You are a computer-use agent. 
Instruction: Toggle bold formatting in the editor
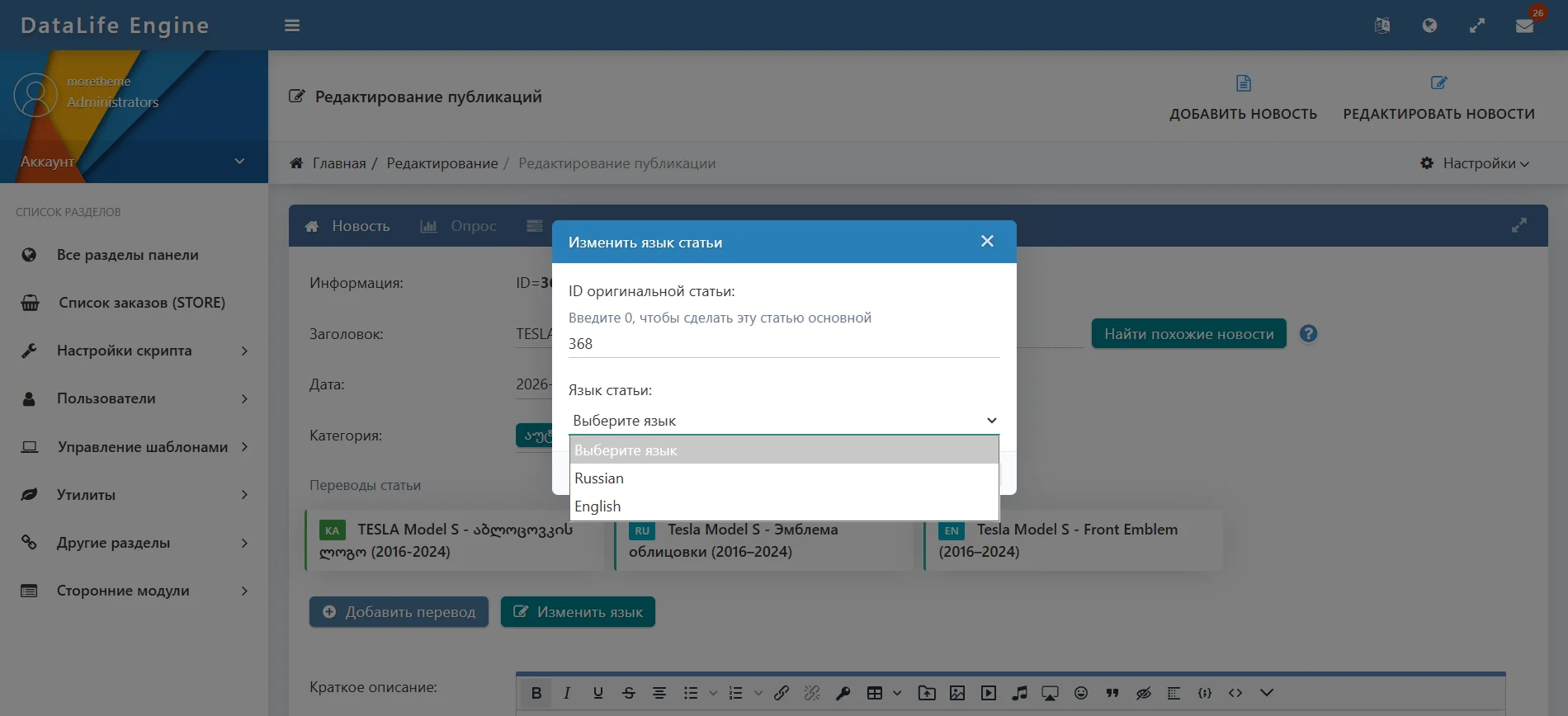[536, 693]
